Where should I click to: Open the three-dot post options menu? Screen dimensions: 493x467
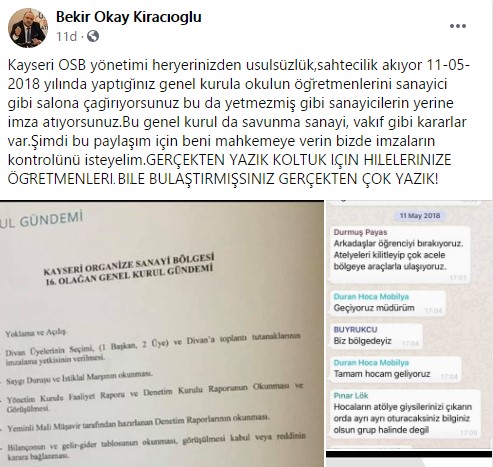coord(458,26)
